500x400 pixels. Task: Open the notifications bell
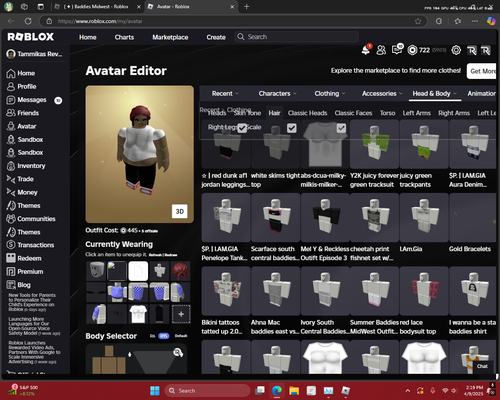point(366,50)
